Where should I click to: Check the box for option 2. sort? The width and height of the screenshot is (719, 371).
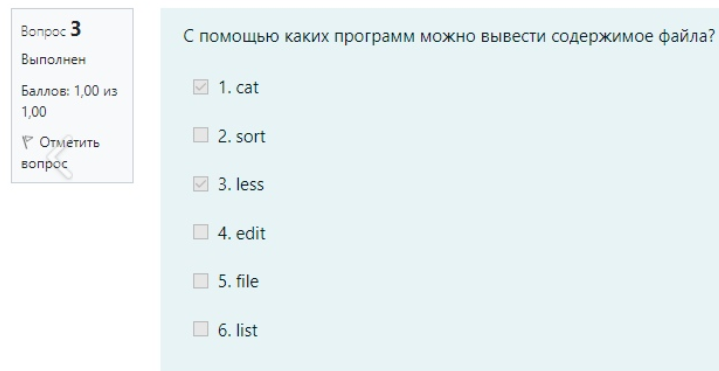(x=200, y=135)
